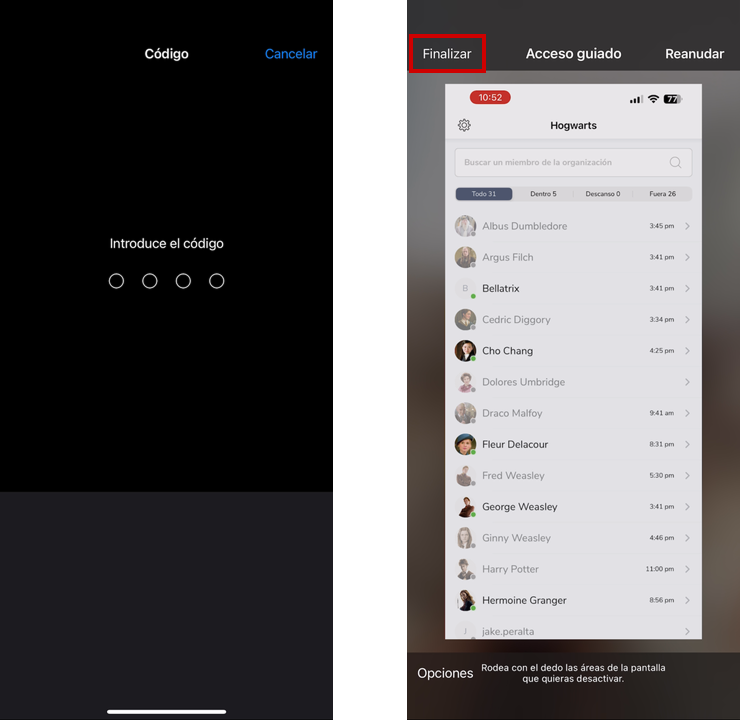Expand Dolores Umbridge row chevron
Screen dimensions: 740x720
(x=687, y=382)
